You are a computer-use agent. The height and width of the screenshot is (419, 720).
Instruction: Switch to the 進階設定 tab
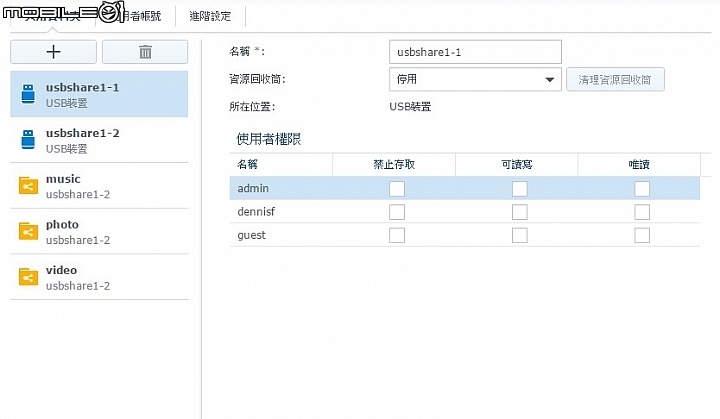point(210,17)
